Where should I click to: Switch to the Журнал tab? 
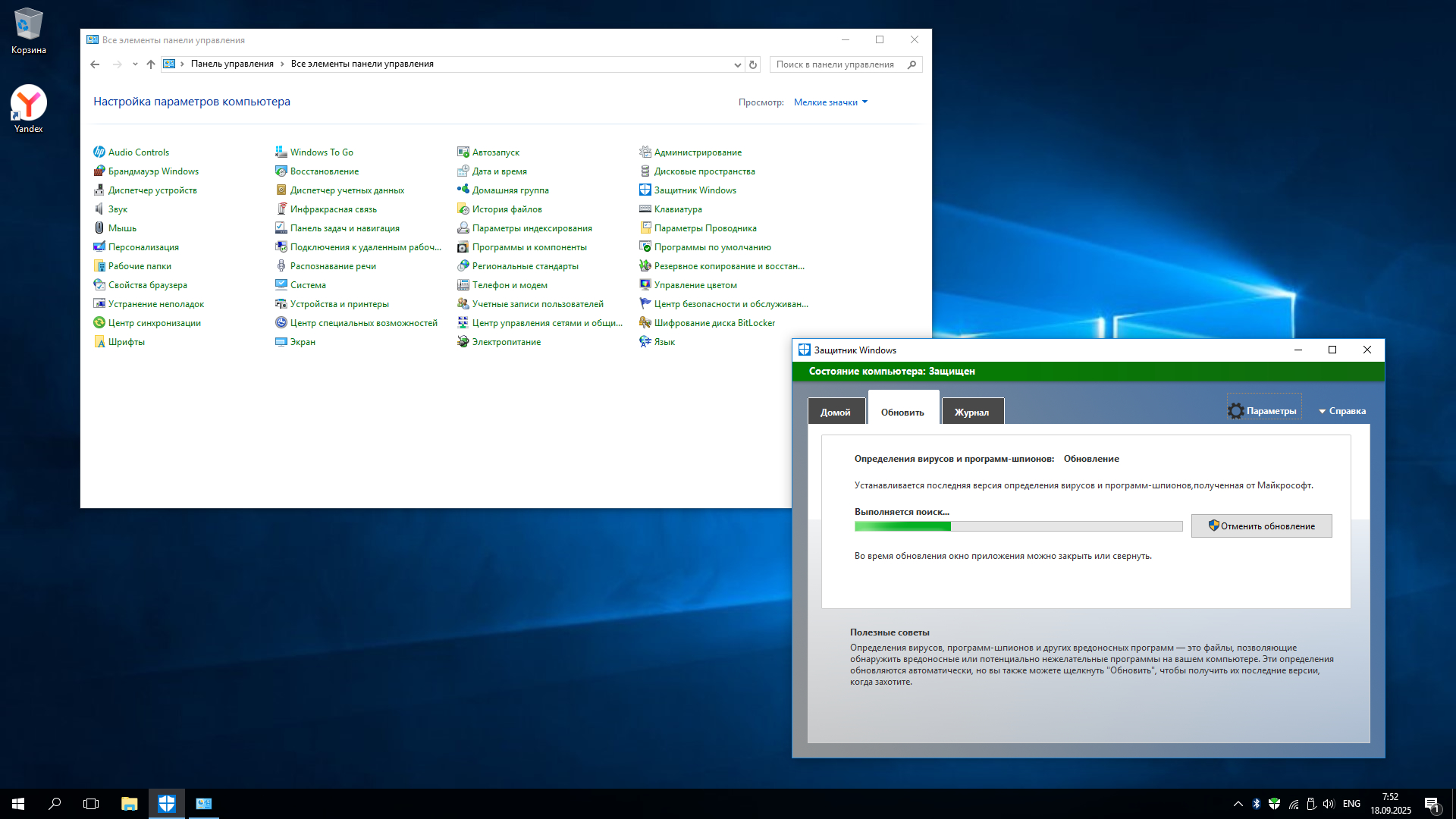pyautogui.click(x=971, y=412)
